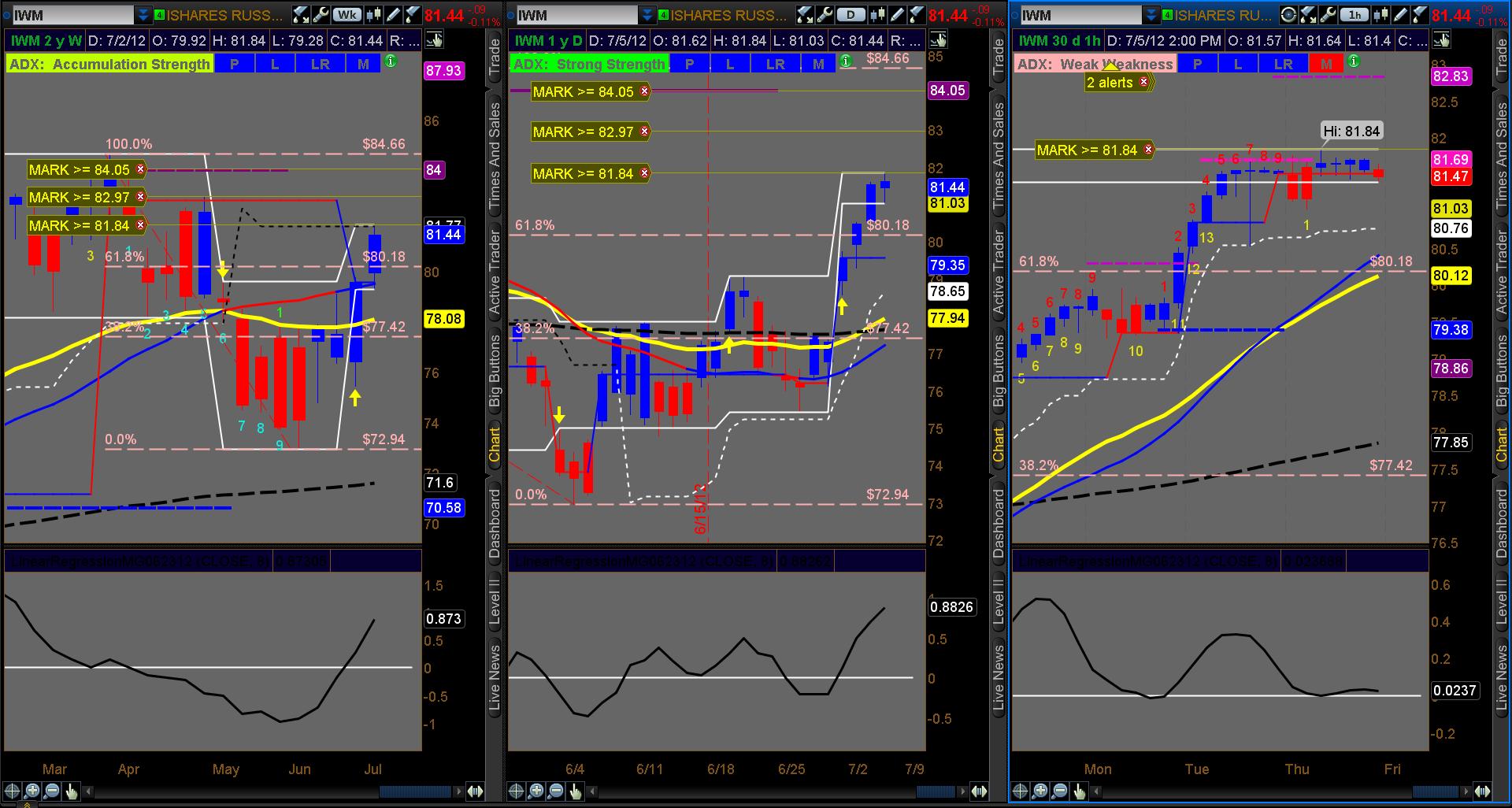
Task: Open the 1h timeframe selector
Action: click(x=1354, y=15)
